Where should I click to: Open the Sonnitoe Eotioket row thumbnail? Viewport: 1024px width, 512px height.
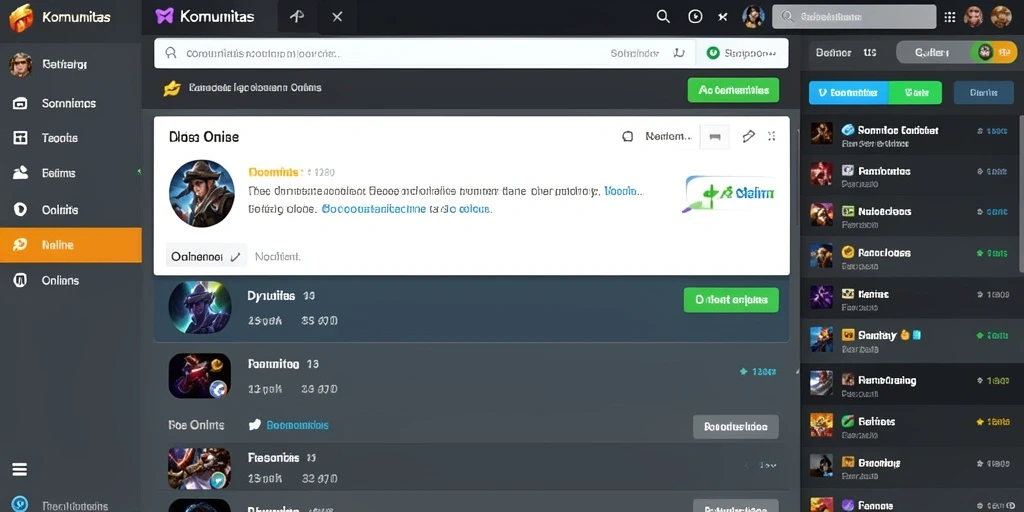click(x=822, y=133)
